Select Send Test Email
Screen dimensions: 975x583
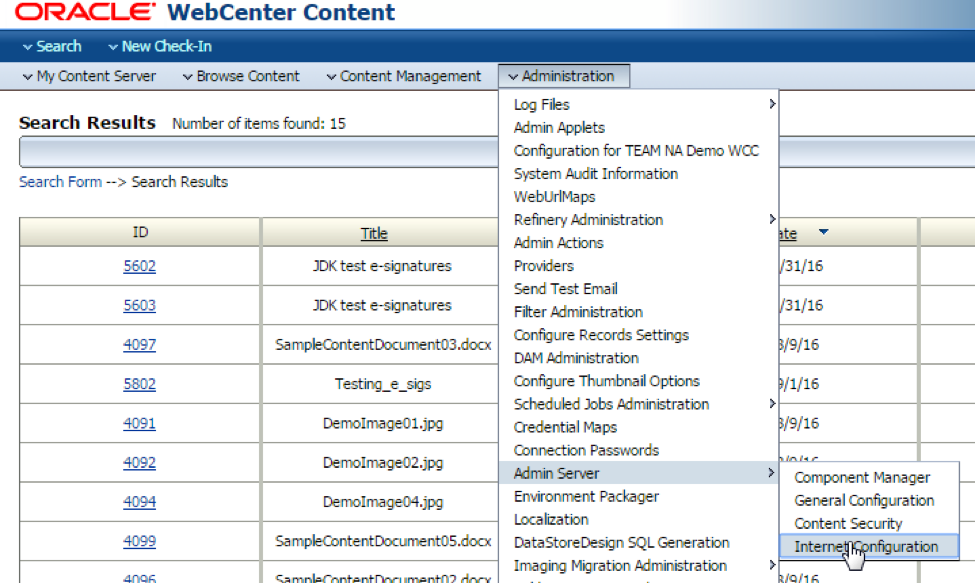pyautogui.click(x=563, y=288)
